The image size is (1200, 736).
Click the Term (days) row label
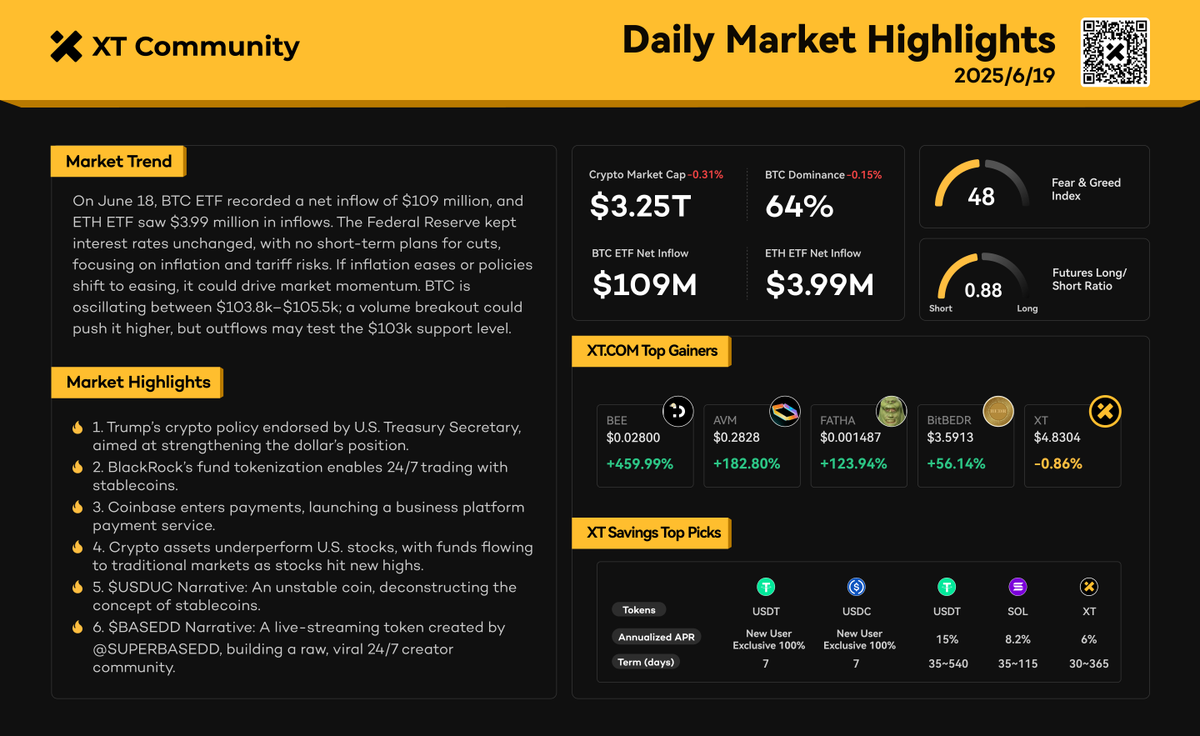click(648, 662)
